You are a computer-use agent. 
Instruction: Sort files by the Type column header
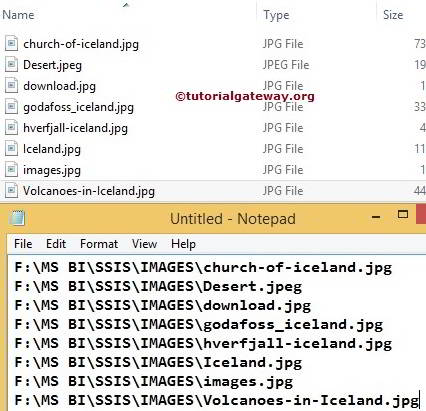(x=276, y=15)
